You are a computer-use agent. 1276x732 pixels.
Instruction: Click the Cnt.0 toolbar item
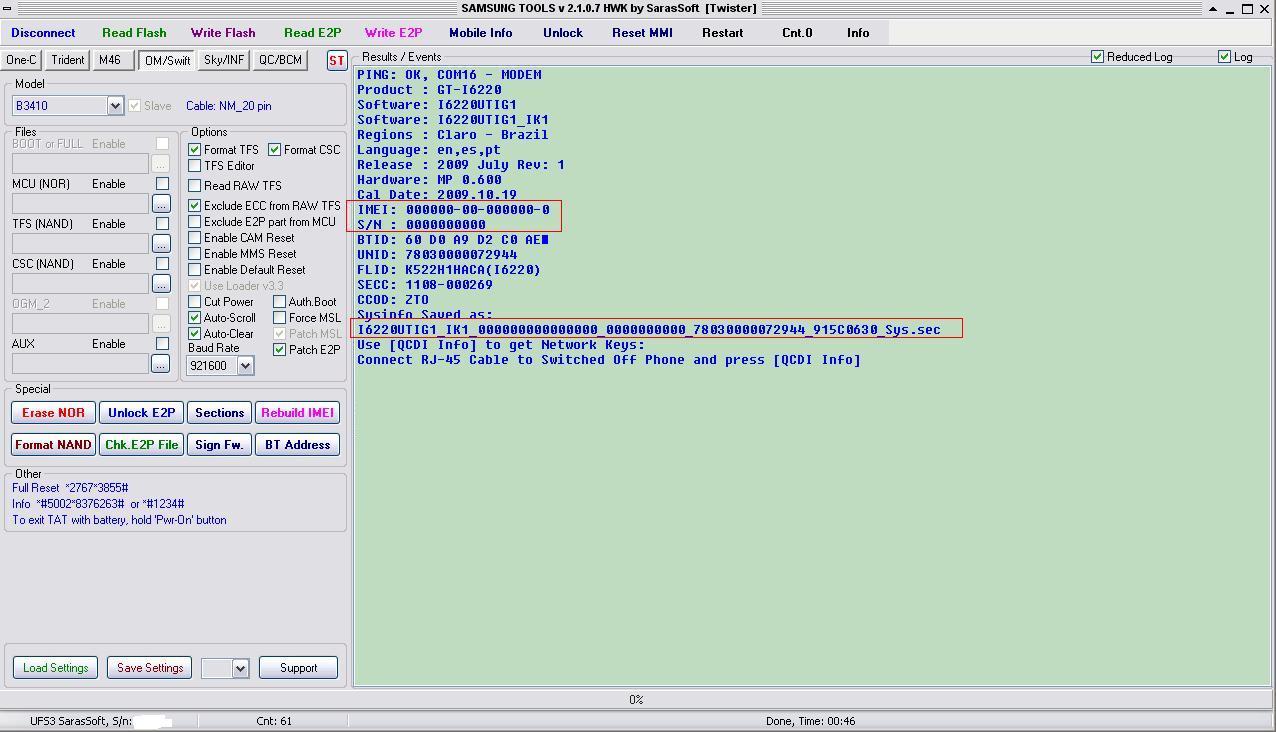pos(797,33)
